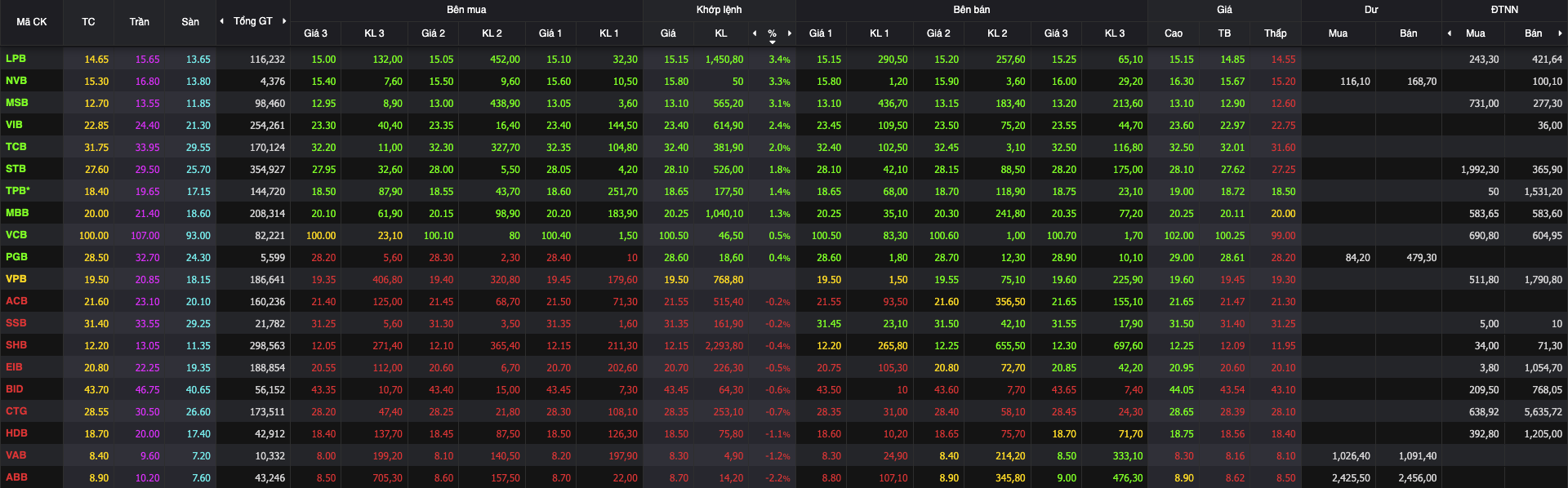Click LPB total value 116,232
The image size is (1568, 488).
coord(267,60)
